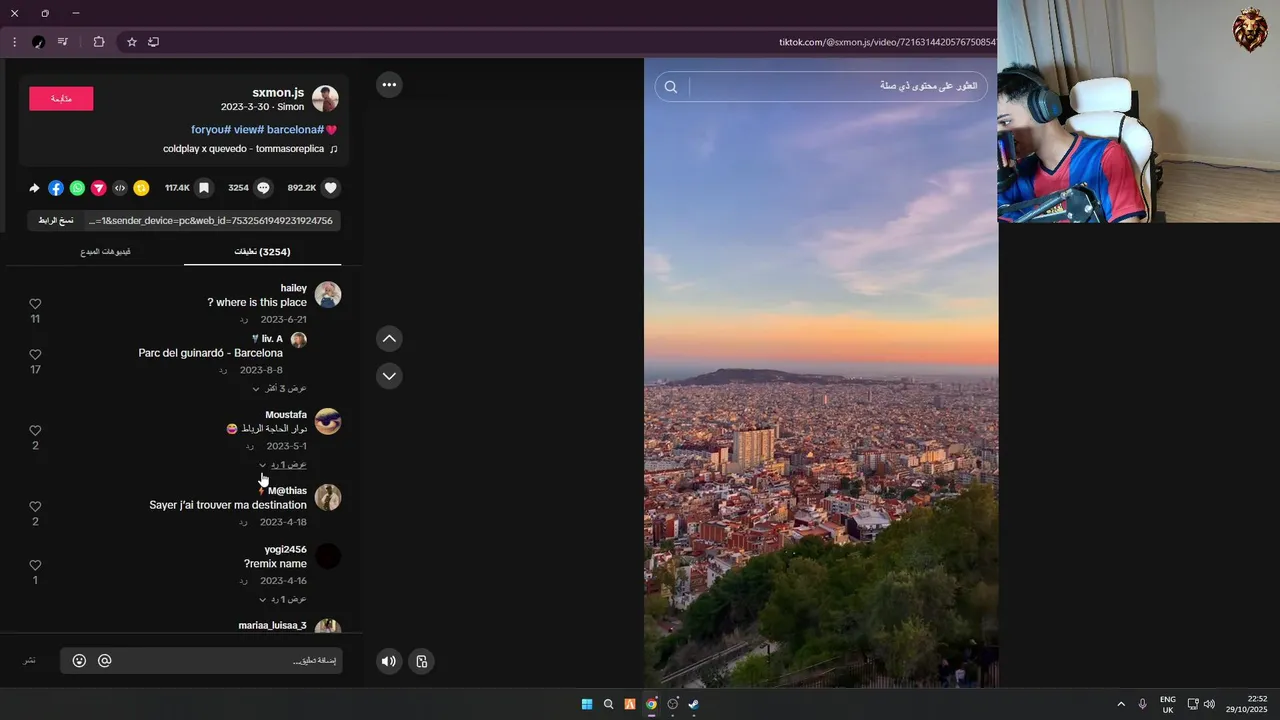Viewport: 1280px width, 720px height.
Task: Click Moustafa's avatar
Action: [328, 421]
